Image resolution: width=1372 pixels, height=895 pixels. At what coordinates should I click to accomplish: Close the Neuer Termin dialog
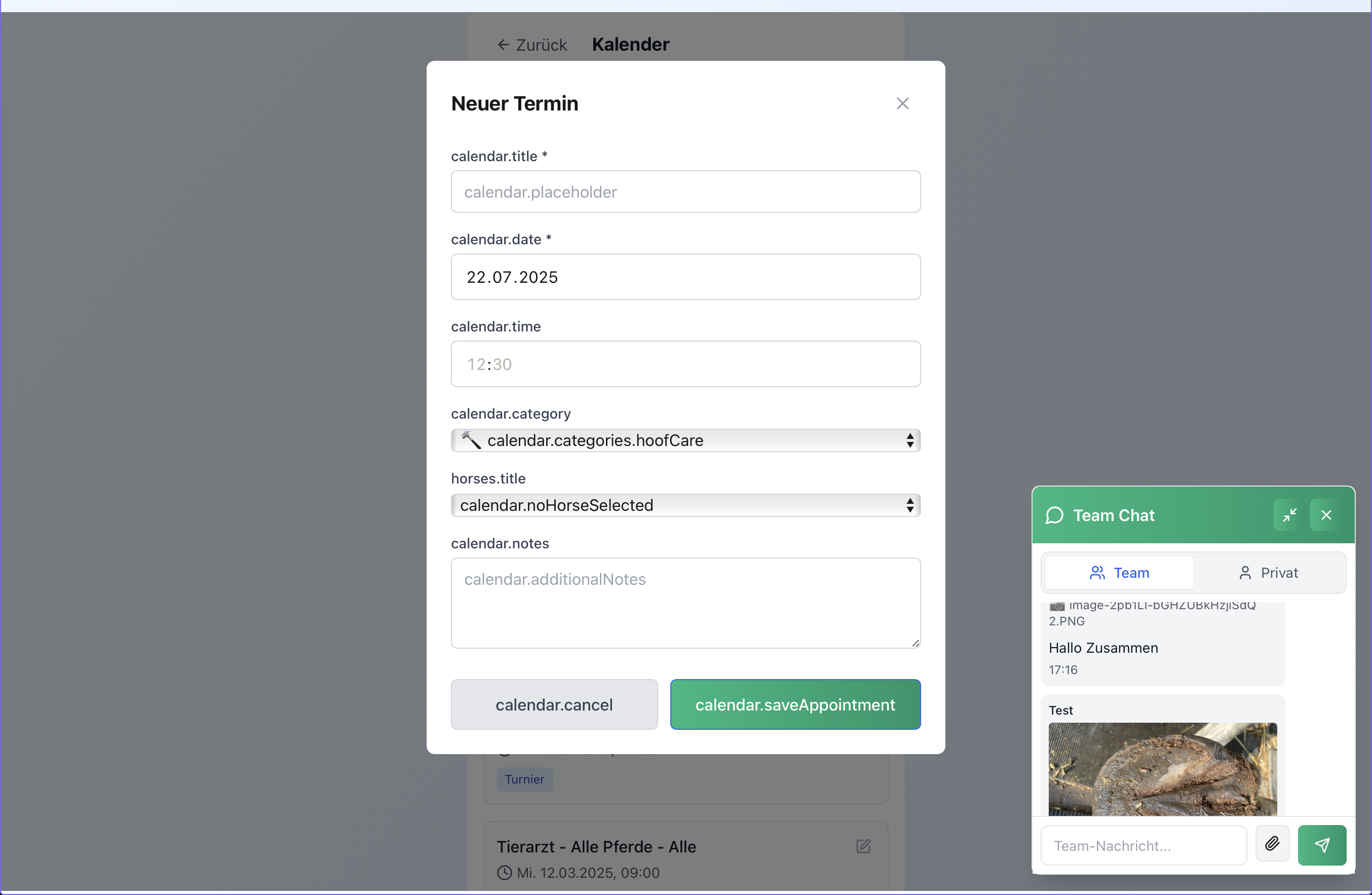click(x=902, y=104)
